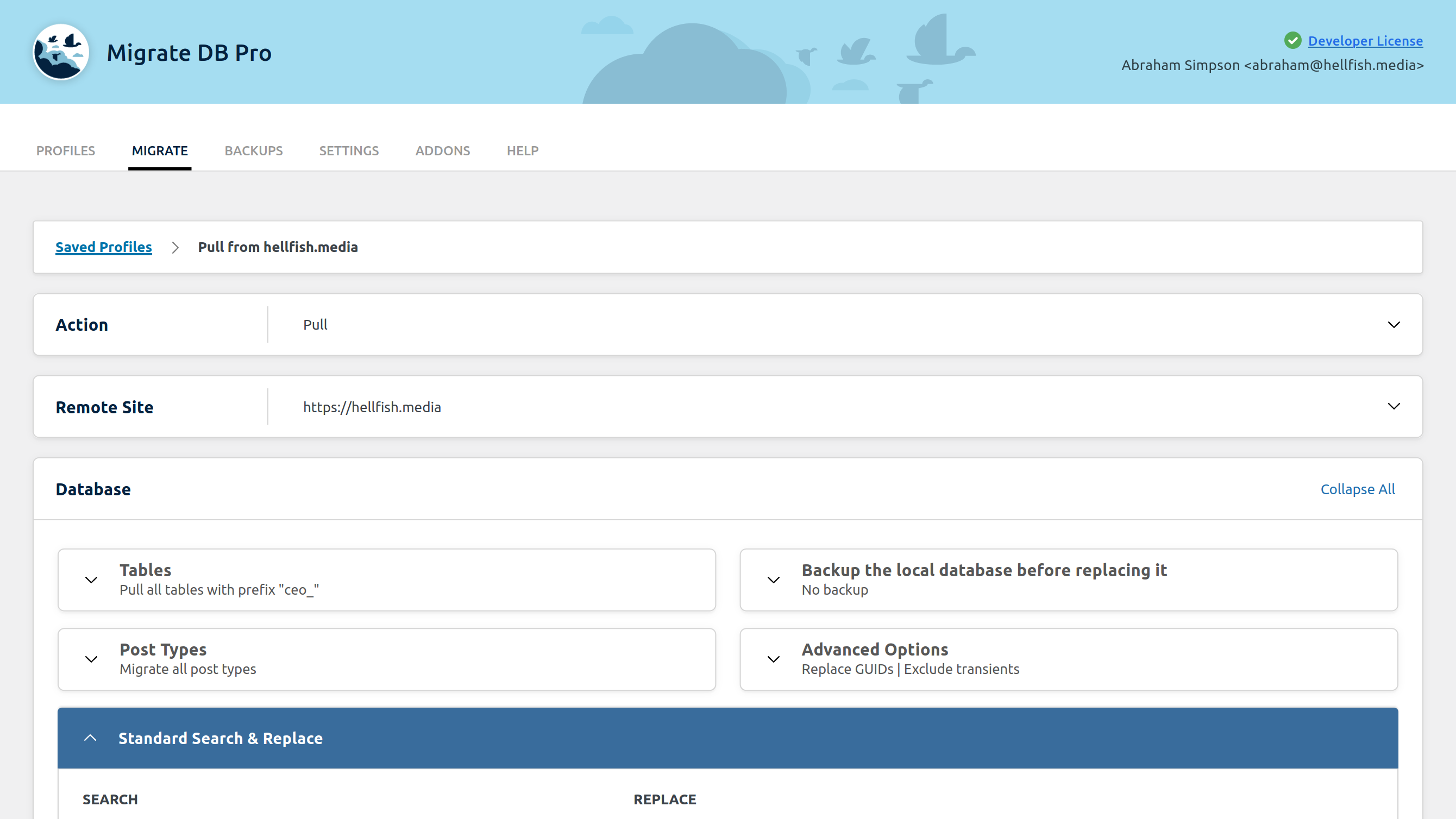Select the Migrate tab
The height and width of the screenshot is (819, 1456).
click(x=159, y=151)
